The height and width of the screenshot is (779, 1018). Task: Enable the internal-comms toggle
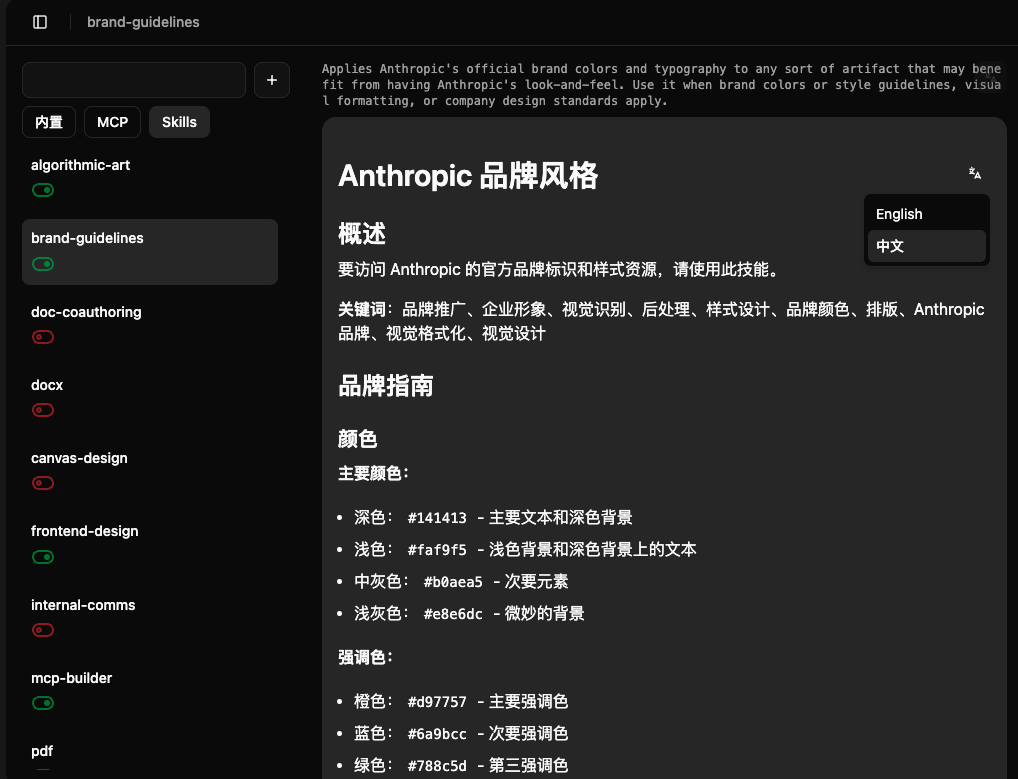(x=43, y=630)
